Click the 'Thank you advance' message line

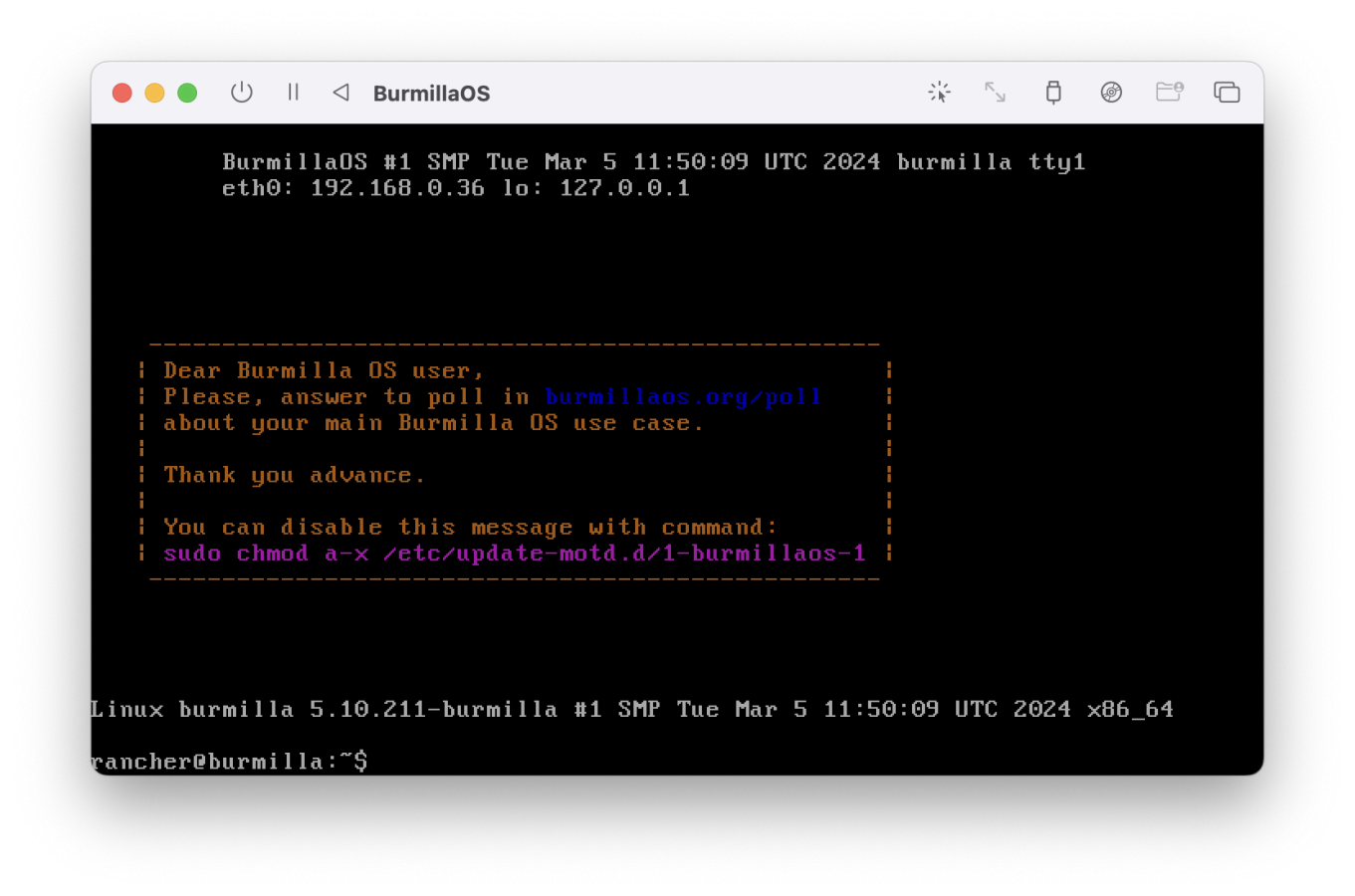[x=294, y=475]
